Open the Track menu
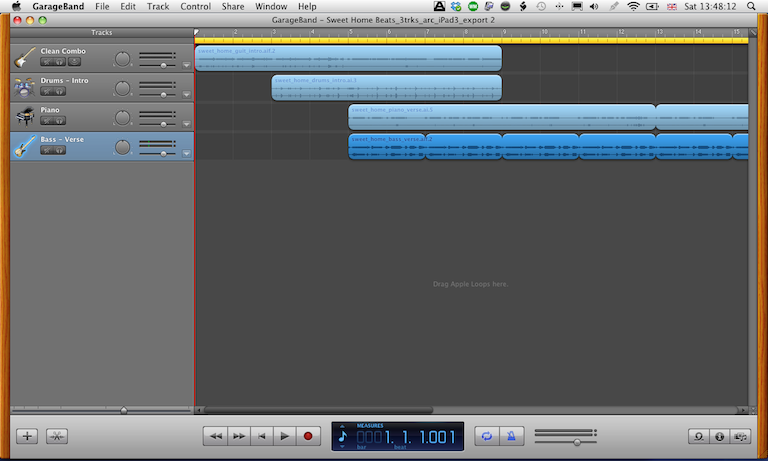 158,6
